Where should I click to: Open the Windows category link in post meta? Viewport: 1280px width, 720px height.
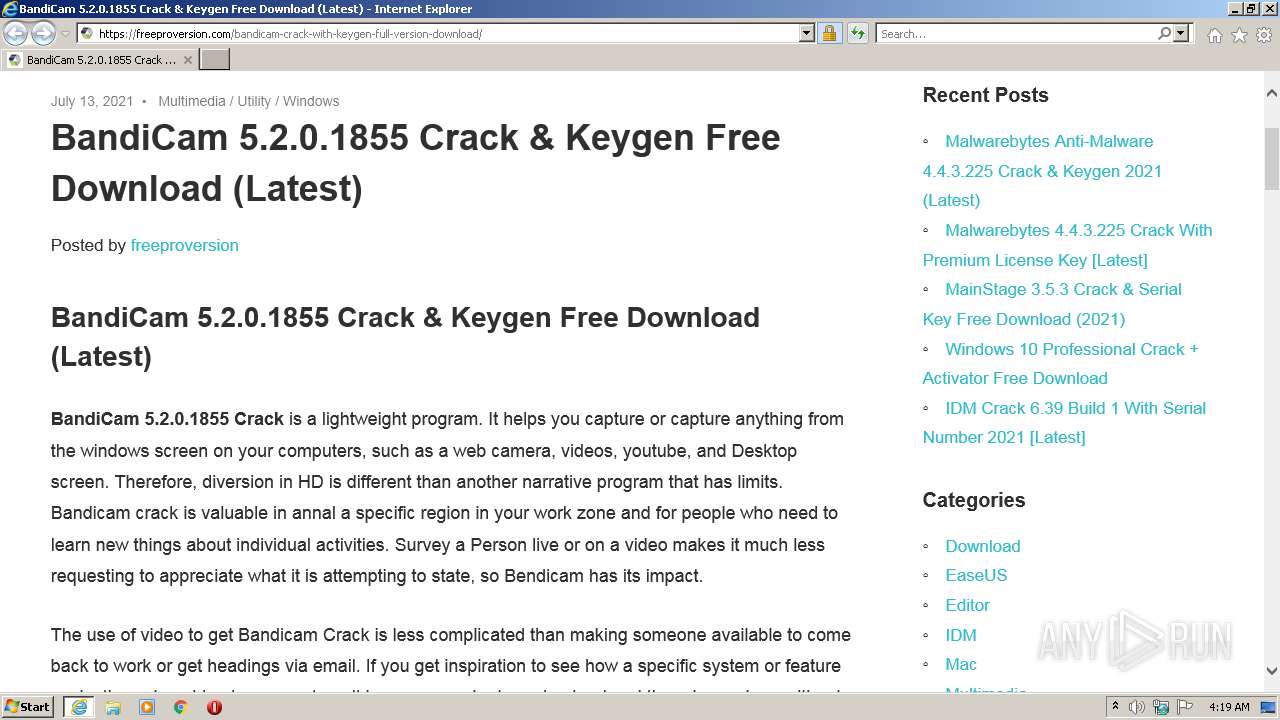(x=311, y=101)
